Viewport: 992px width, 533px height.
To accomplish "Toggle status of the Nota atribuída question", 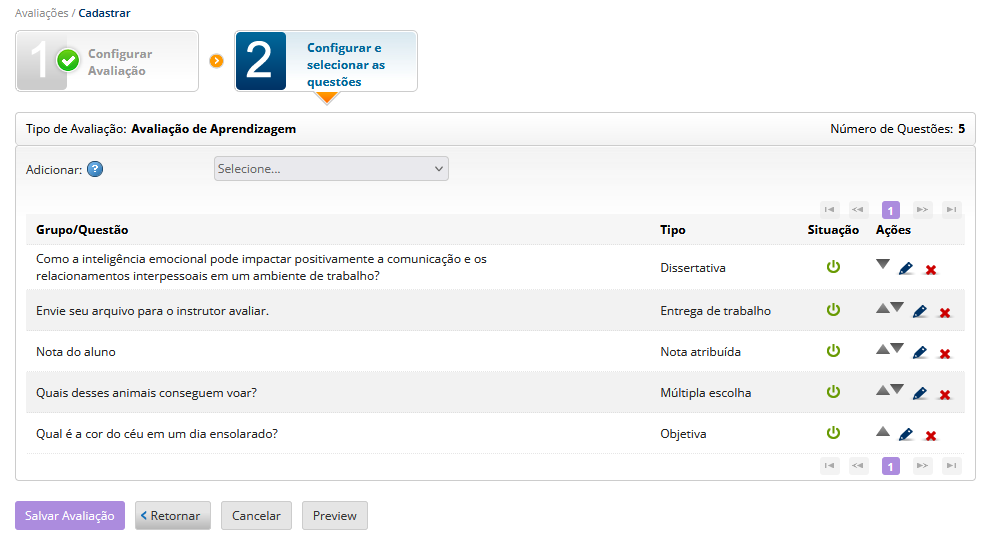I will (x=833, y=351).
